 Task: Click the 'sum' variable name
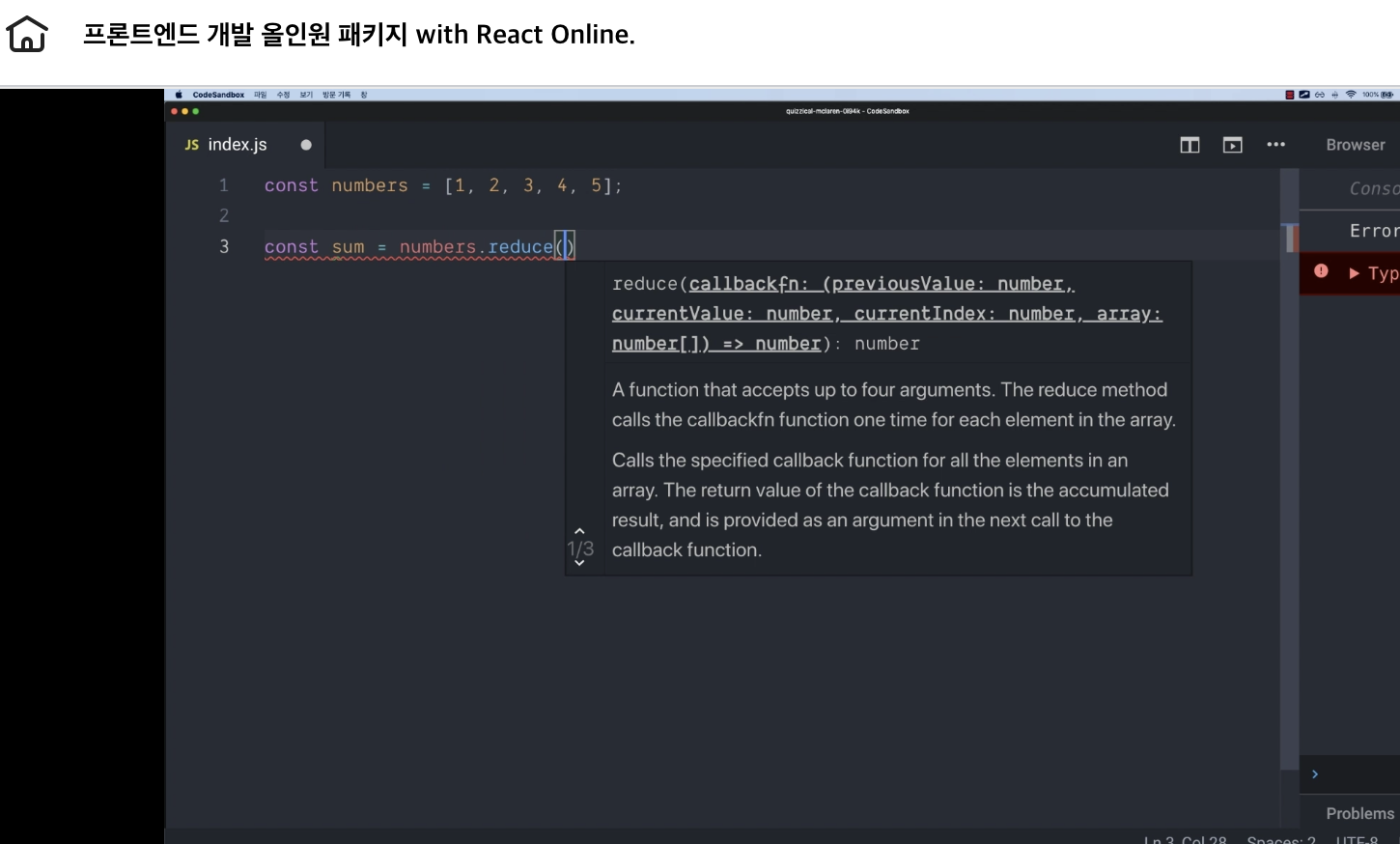348,246
